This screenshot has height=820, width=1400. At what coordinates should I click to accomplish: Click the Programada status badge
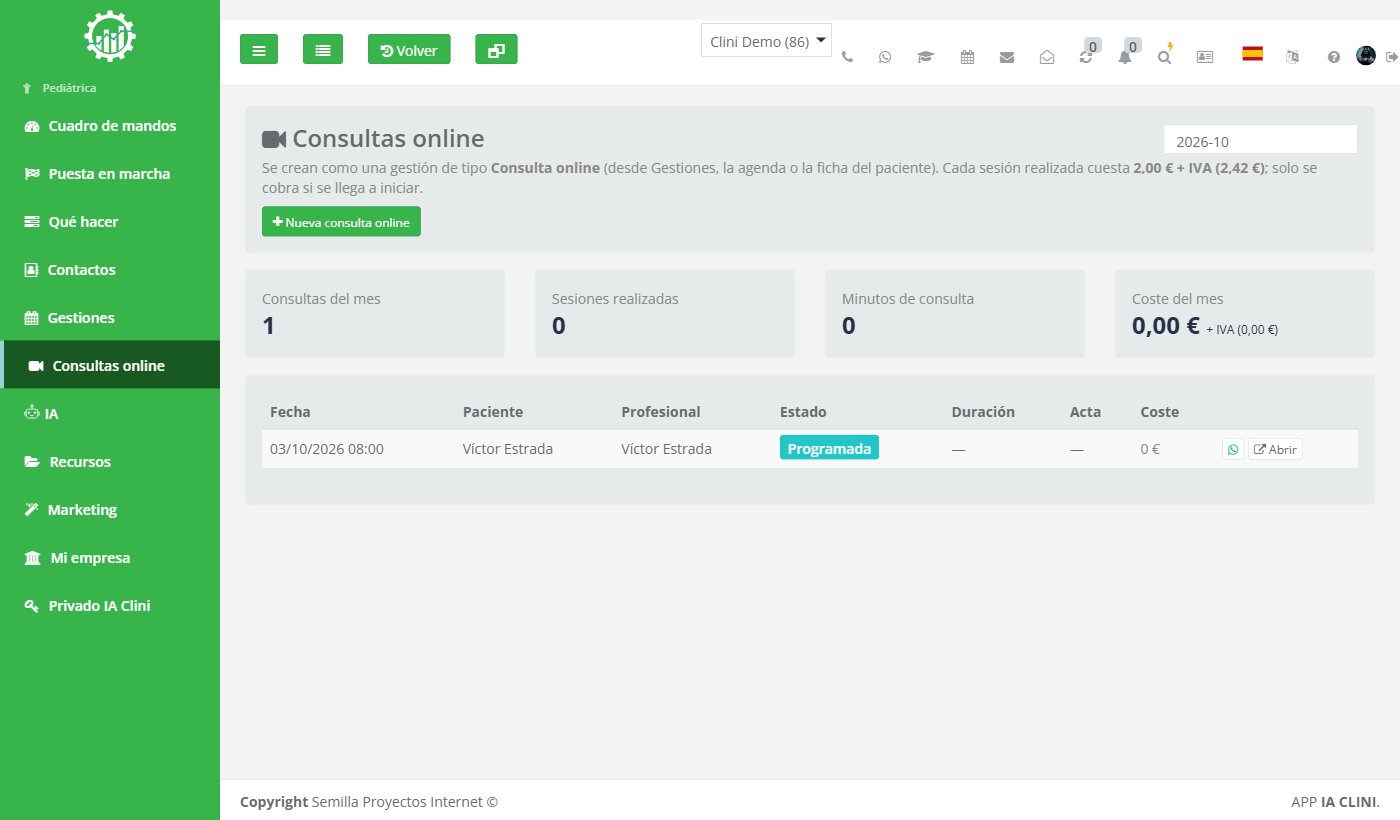coord(829,448)
